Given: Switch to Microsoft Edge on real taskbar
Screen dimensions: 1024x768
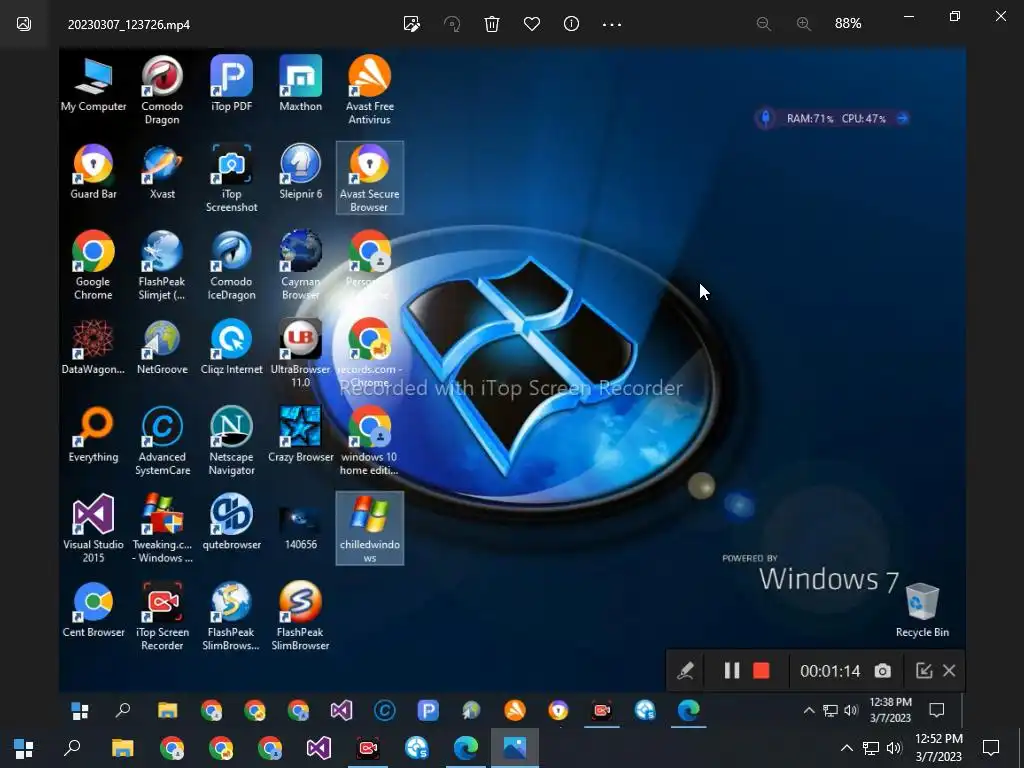Looking at the screenshot, I should coord(466,748).
